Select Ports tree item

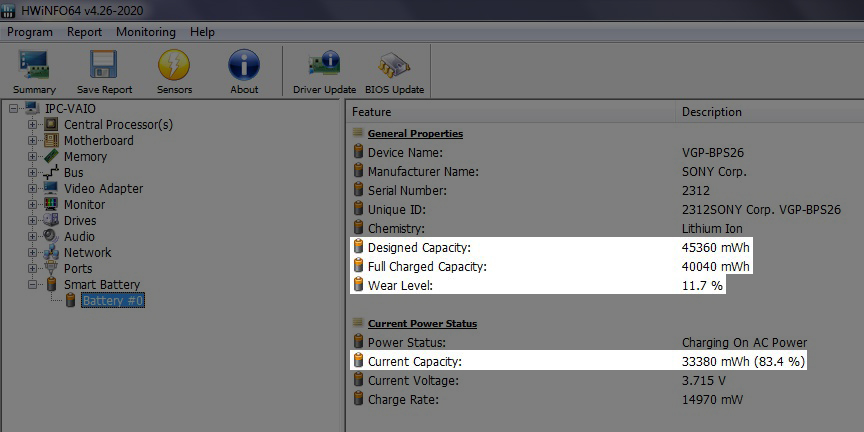[78, 268]
